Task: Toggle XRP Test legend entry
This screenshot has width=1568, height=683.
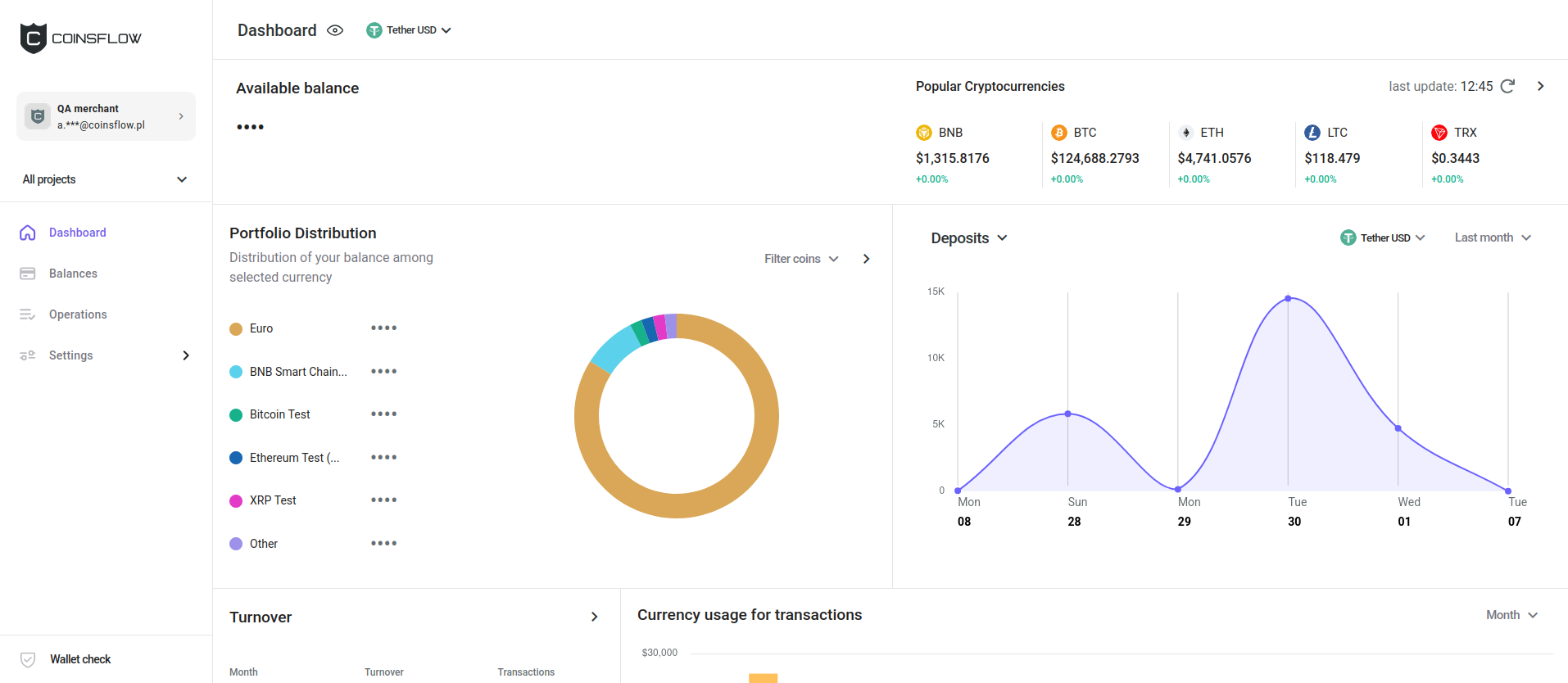Action: (x=272, y=500)
